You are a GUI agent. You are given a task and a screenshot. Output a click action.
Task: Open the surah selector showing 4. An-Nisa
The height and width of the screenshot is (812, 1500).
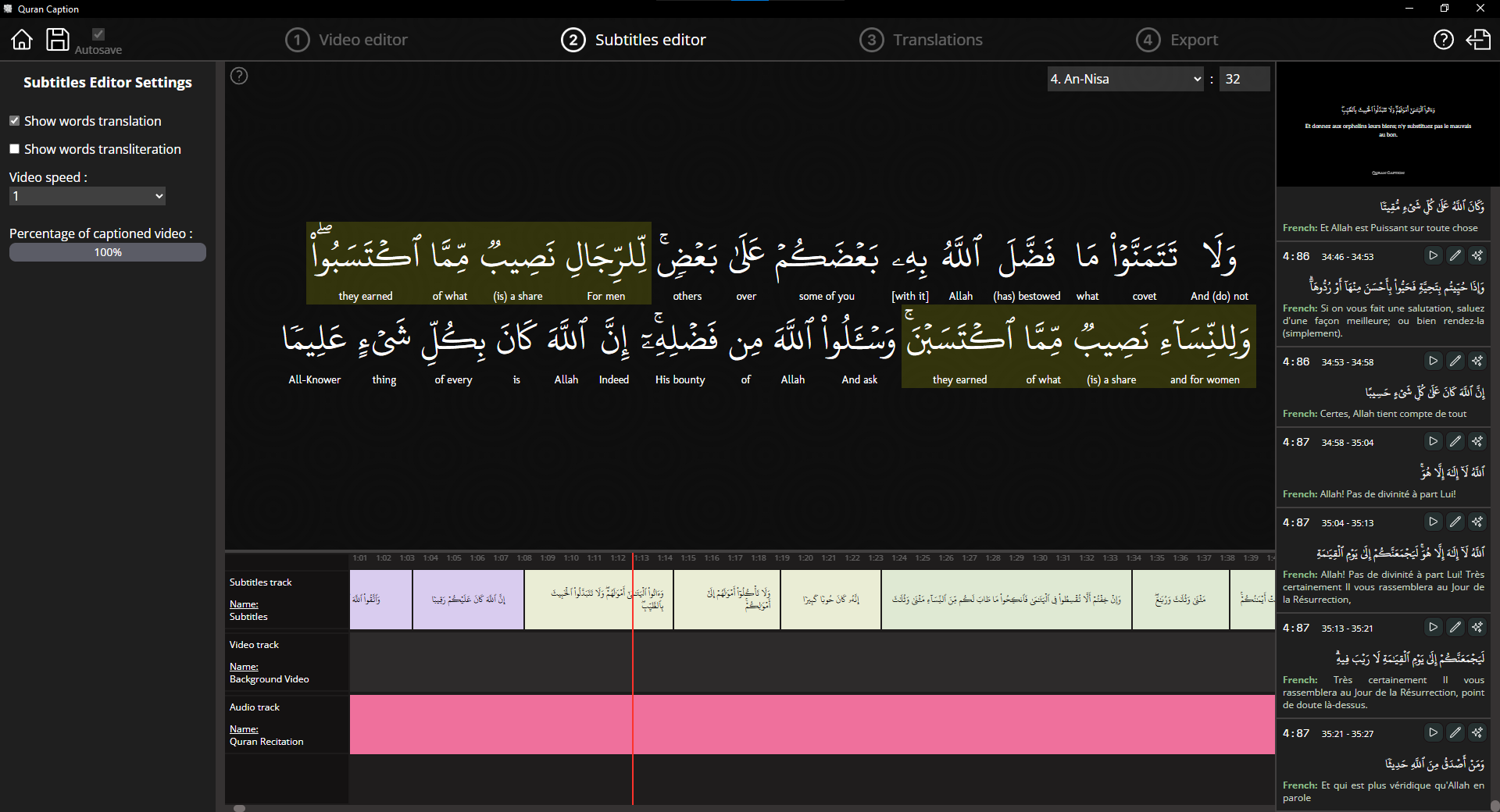click(1125, 79)
